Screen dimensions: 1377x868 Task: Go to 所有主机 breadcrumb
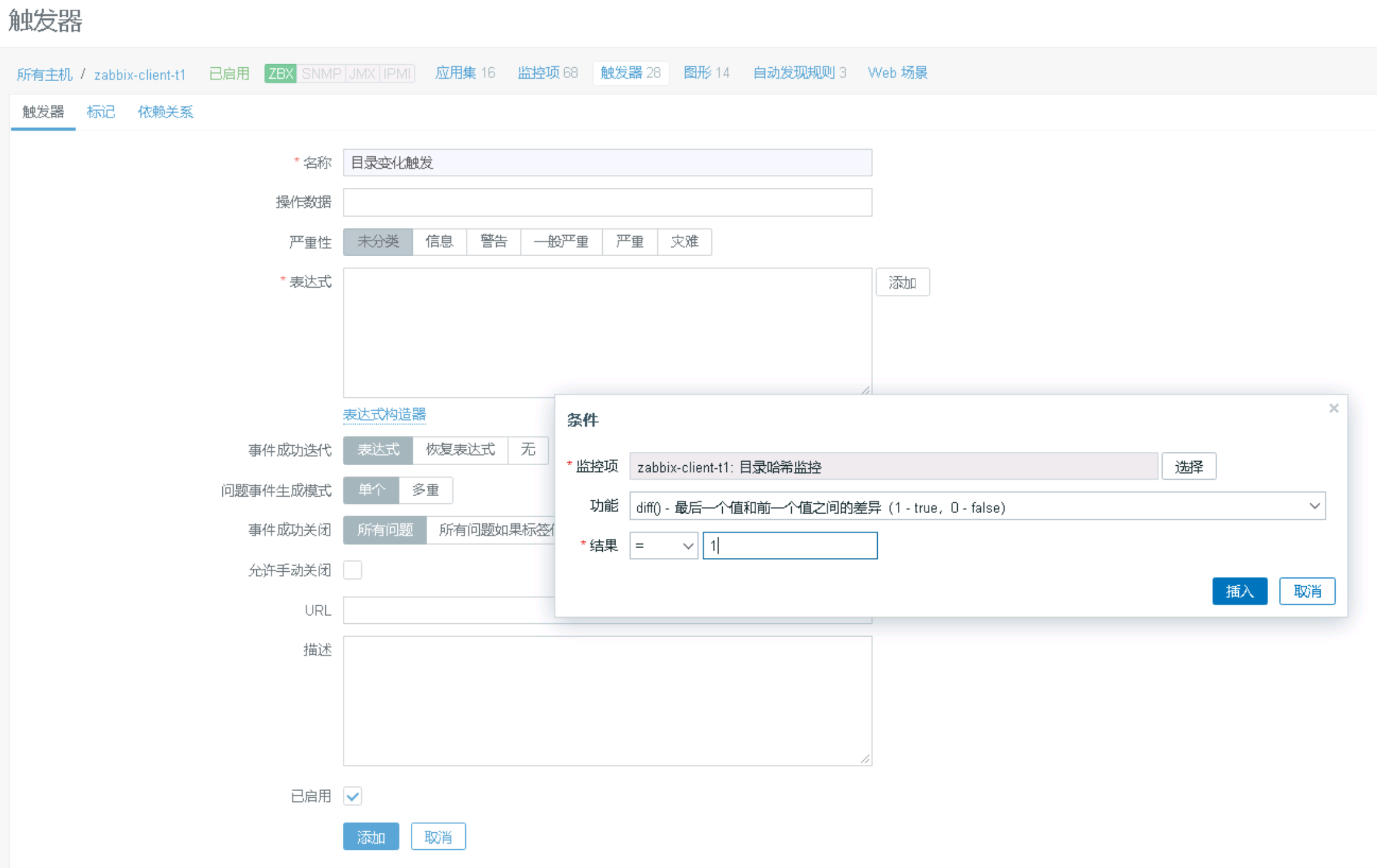pos(44,75)
